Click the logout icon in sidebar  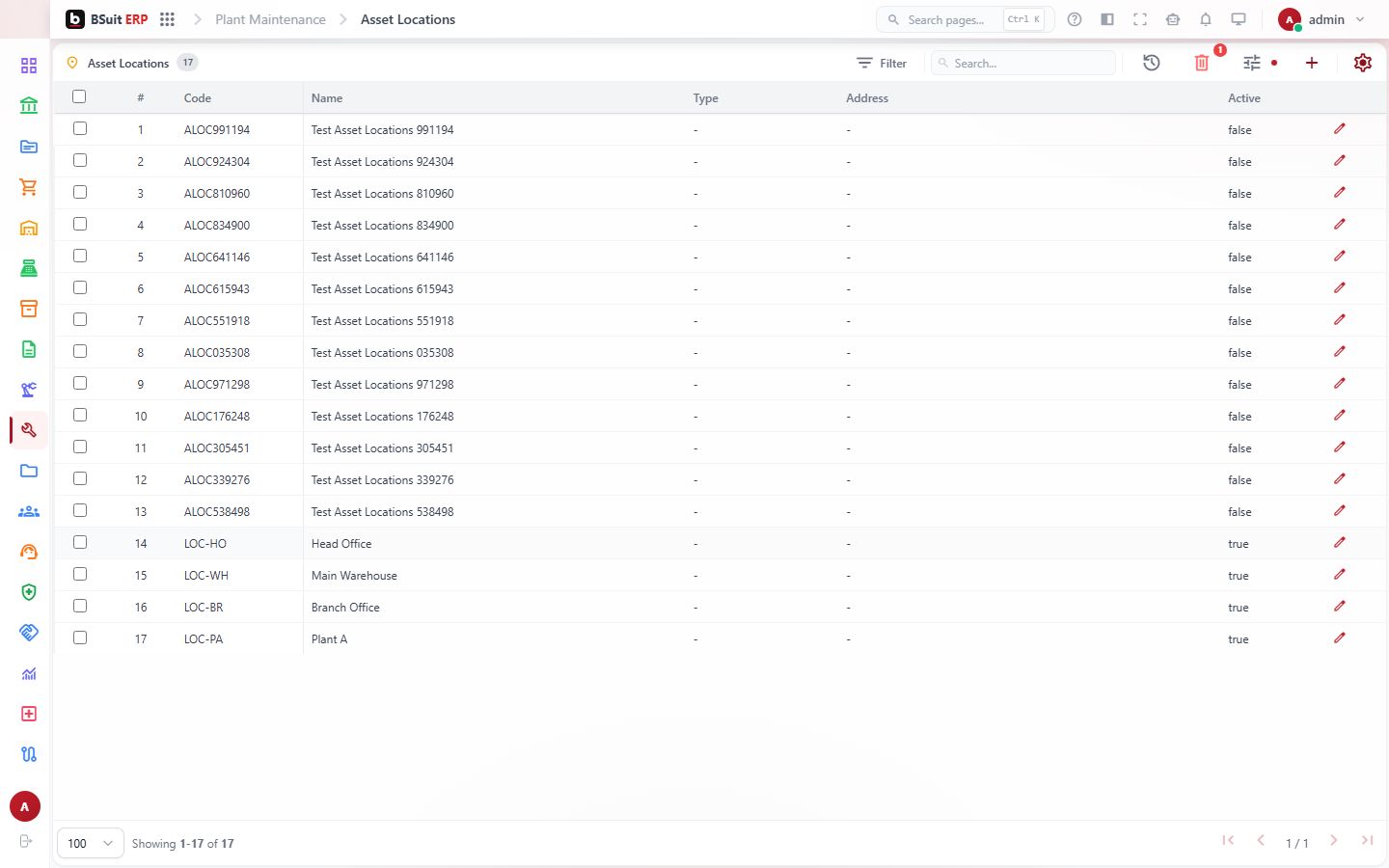[x=26, y=841]
